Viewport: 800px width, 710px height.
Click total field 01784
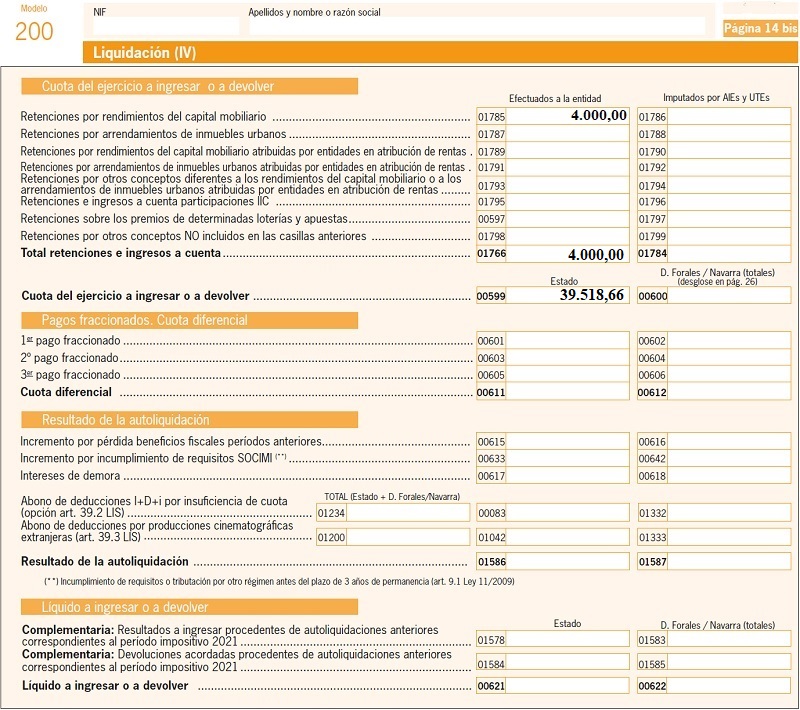729,253
